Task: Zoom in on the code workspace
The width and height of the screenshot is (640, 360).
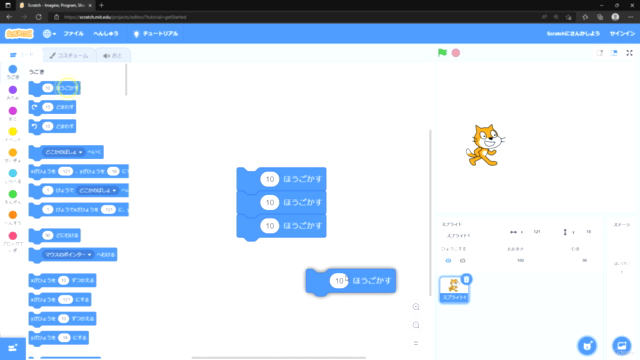Action: [x=416, y=307]
